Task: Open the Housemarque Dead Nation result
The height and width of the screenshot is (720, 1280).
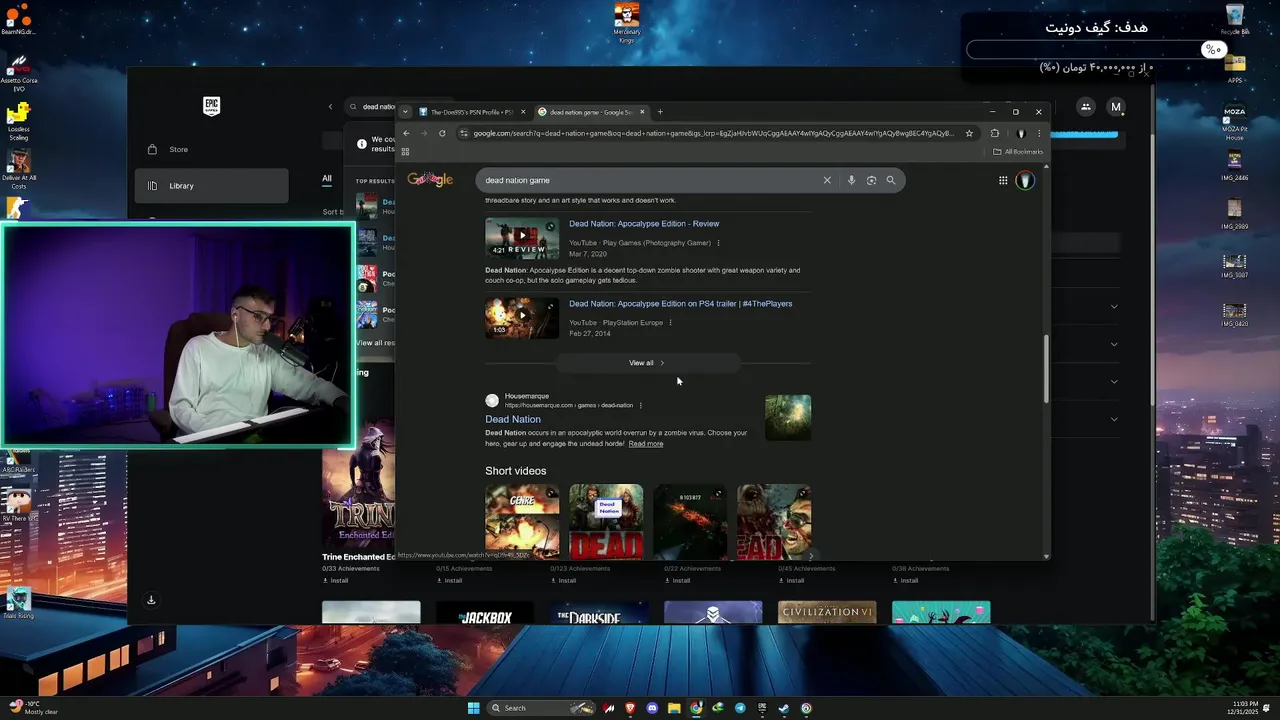Action: tap(513, 419)
